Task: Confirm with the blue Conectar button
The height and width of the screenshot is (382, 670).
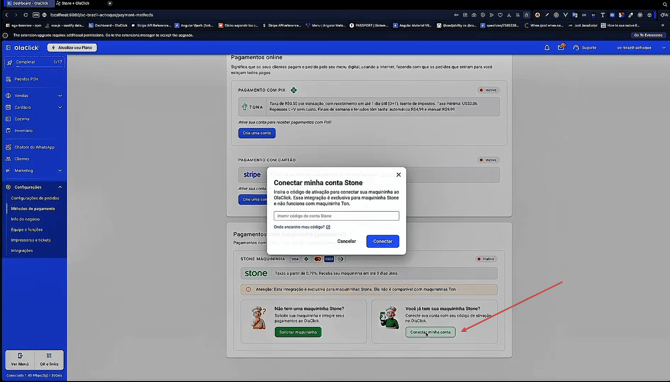Action: 382,241
